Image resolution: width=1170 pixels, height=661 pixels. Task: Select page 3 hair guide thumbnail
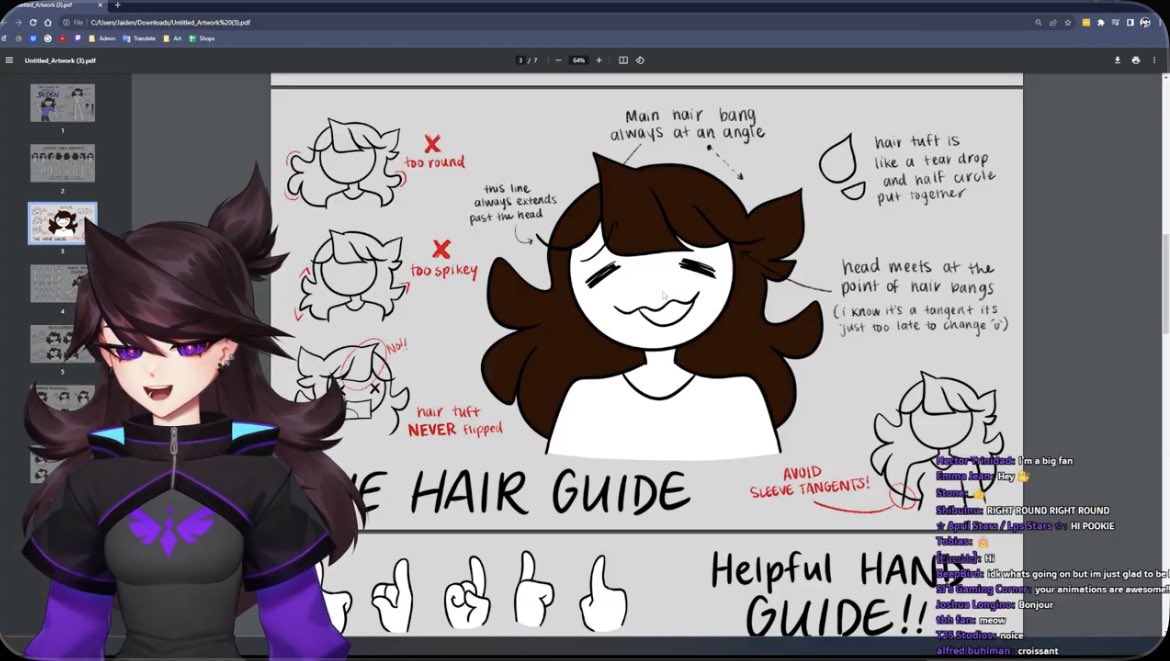coord(62,223)
